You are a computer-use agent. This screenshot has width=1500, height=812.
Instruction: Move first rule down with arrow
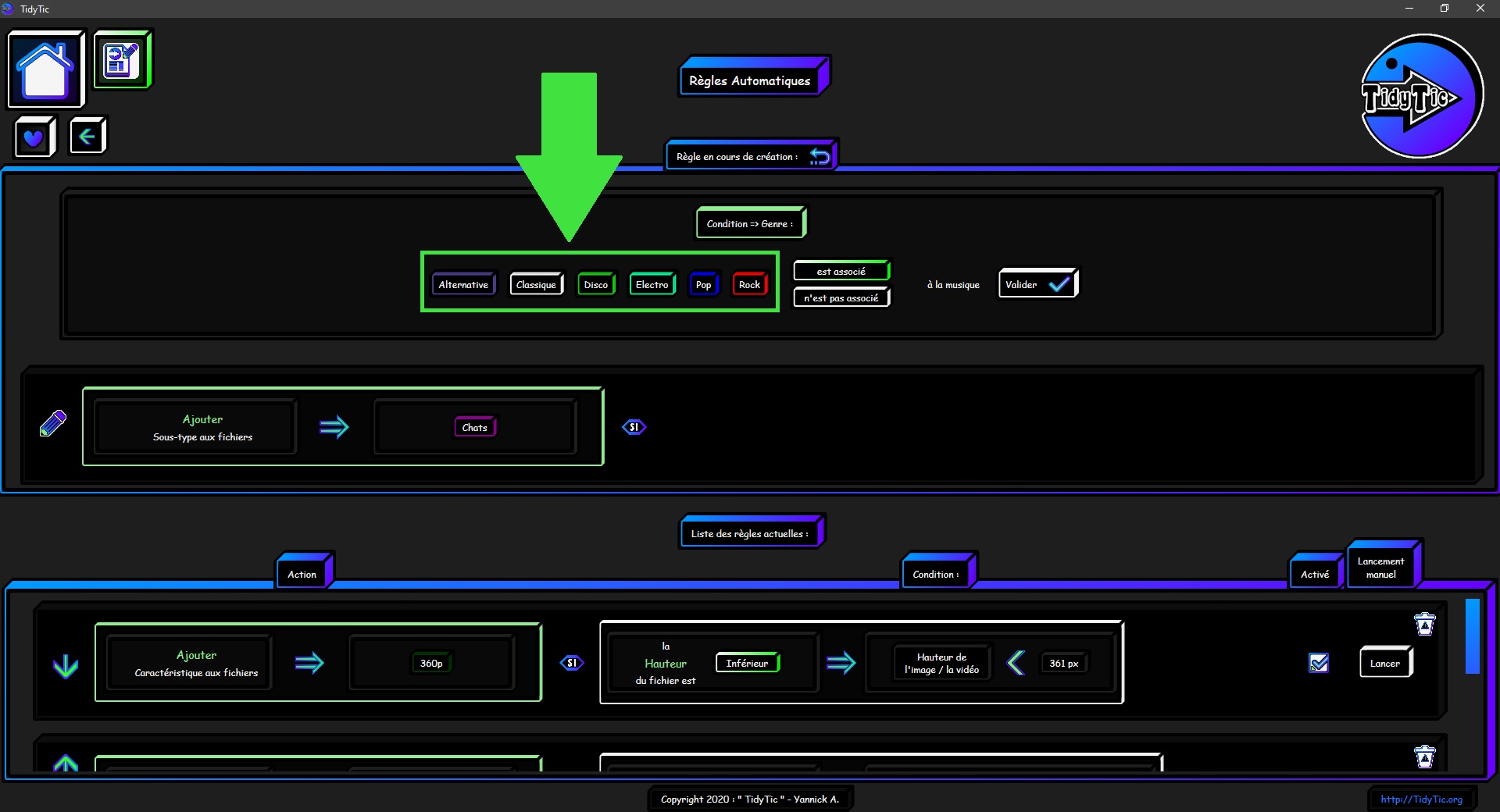[x=66, y=666]
